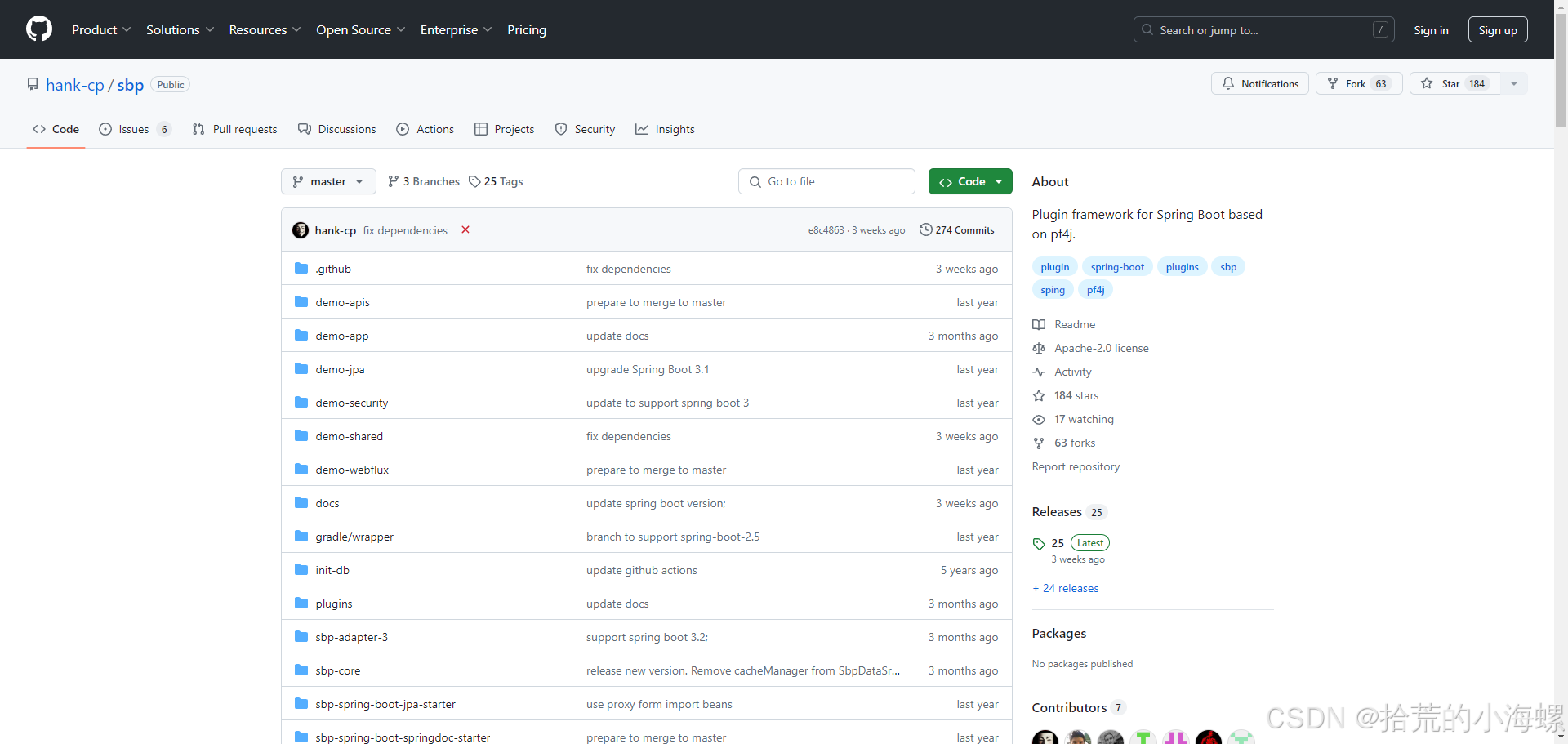
Task: Click the failed status X icon on commit
Action: click(x=465, y=229)
